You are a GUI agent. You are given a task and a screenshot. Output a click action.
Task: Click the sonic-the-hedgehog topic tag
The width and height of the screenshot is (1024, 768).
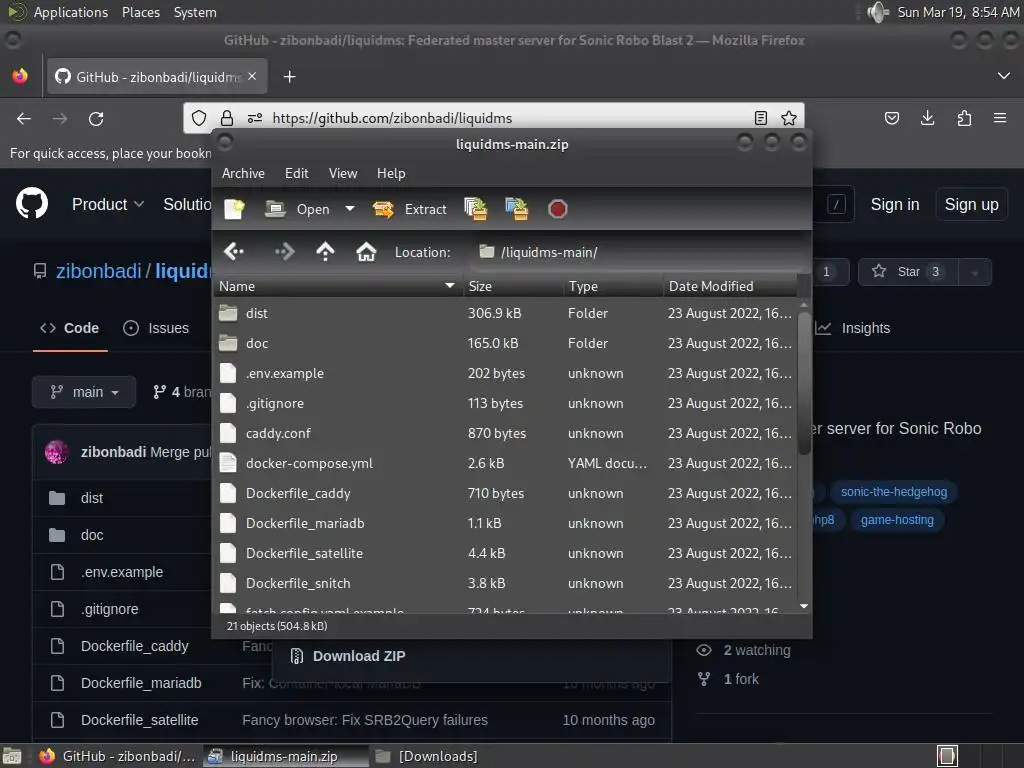coord(893,492)
